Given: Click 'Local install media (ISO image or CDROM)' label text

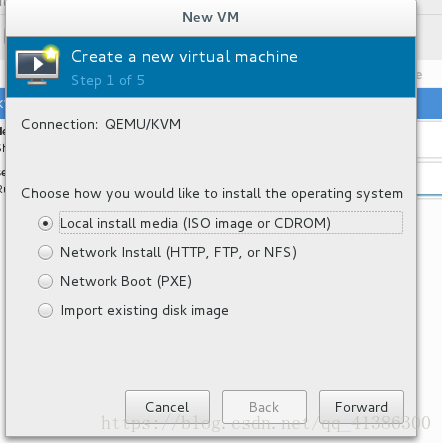Looking at the screenshot, I should (x=195, y=223).
